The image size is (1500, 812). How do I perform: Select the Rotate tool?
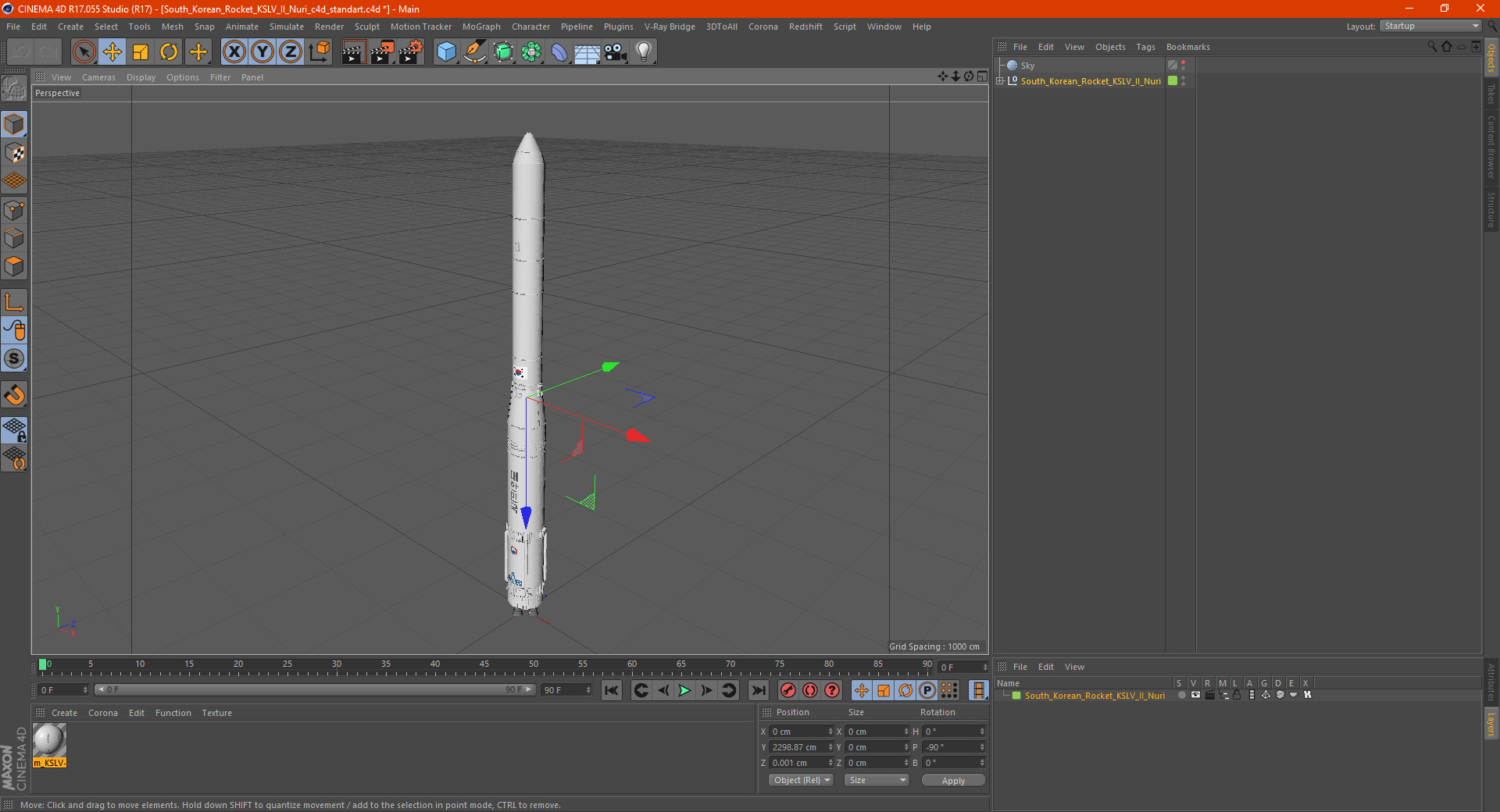tap(169, 52)
